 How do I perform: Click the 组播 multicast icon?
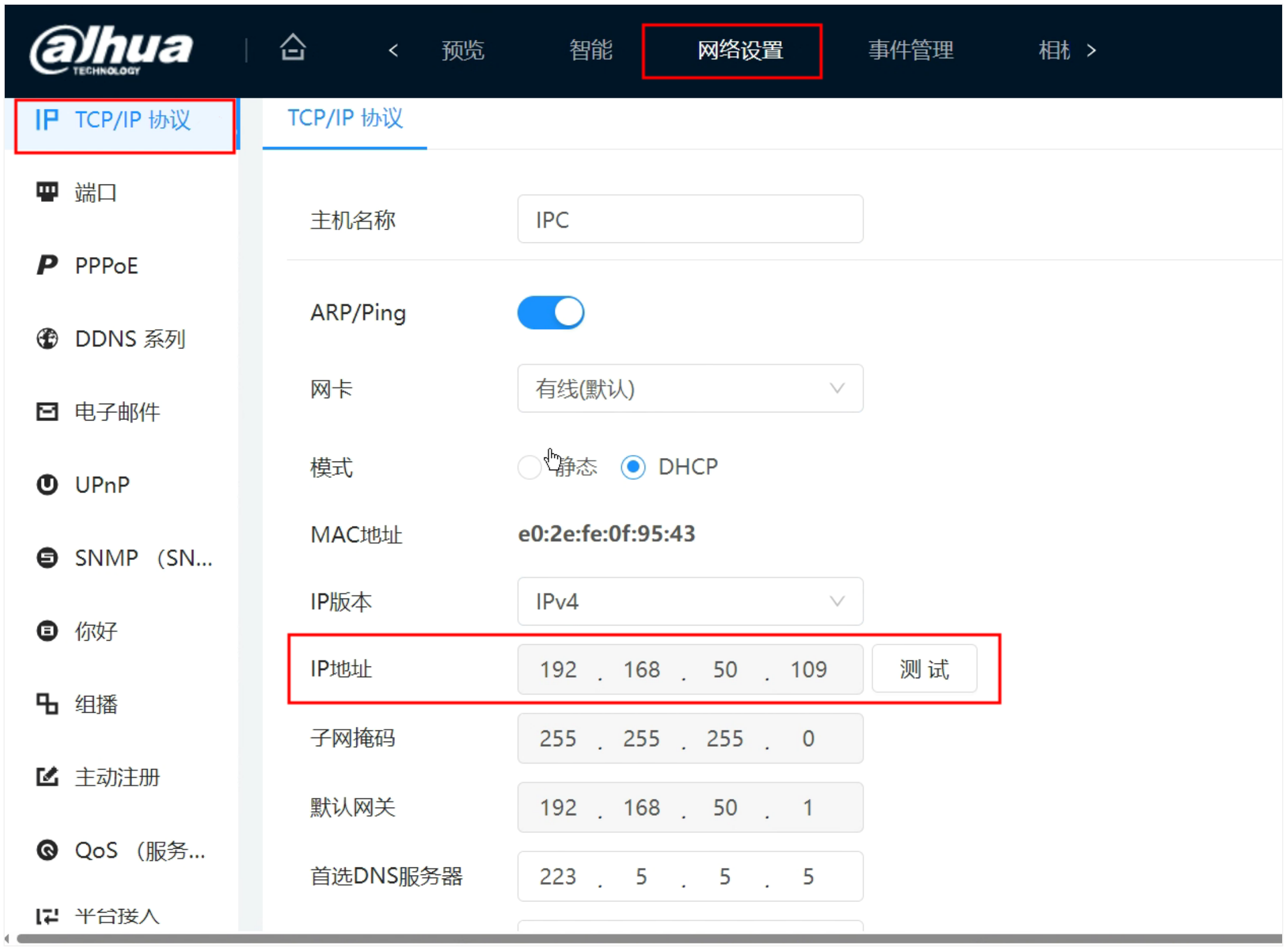pyautogui.click(x=47, y=704)
